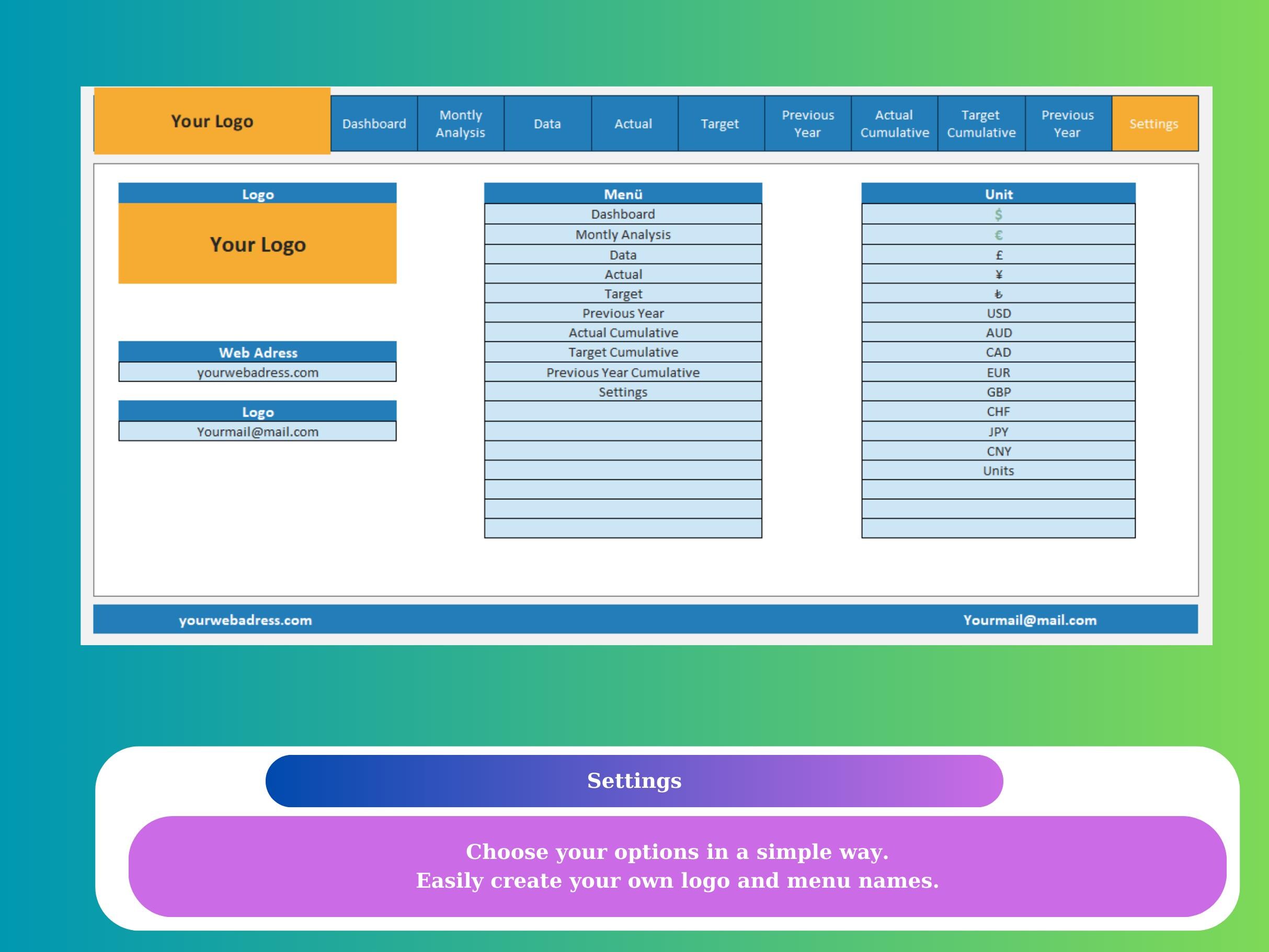Select the euro (€) currency symbol
This screenshot has height=952, width=1269.
[998, 235]
